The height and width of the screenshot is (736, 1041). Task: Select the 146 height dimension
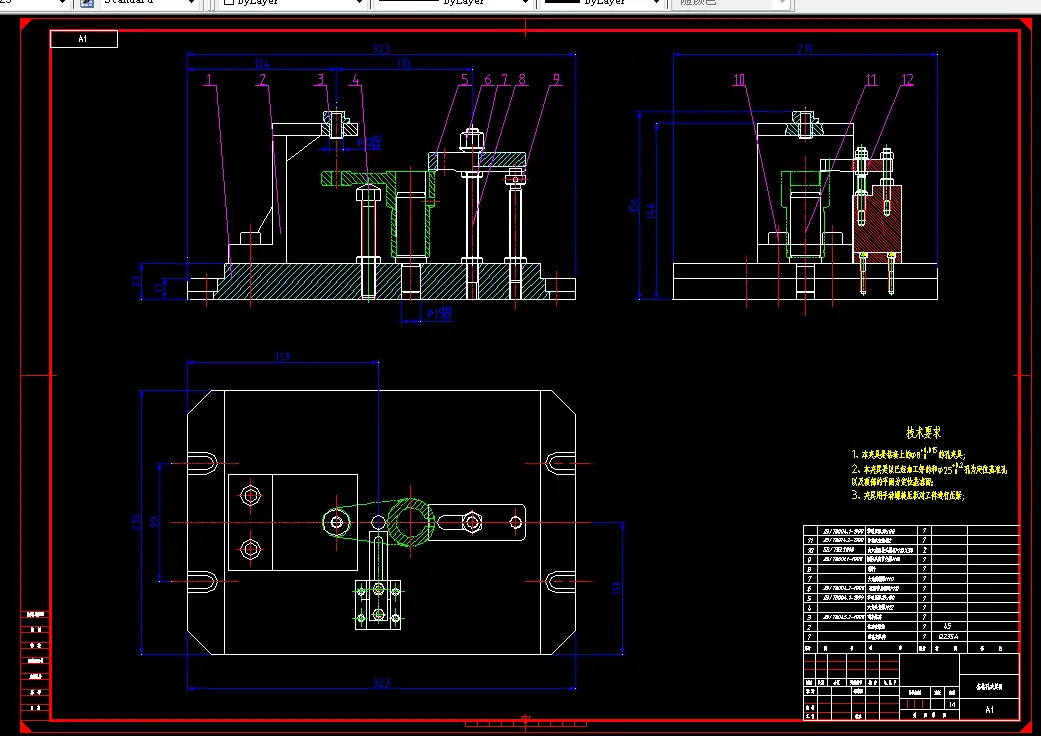pyautogui.click(x=651, y=211)
